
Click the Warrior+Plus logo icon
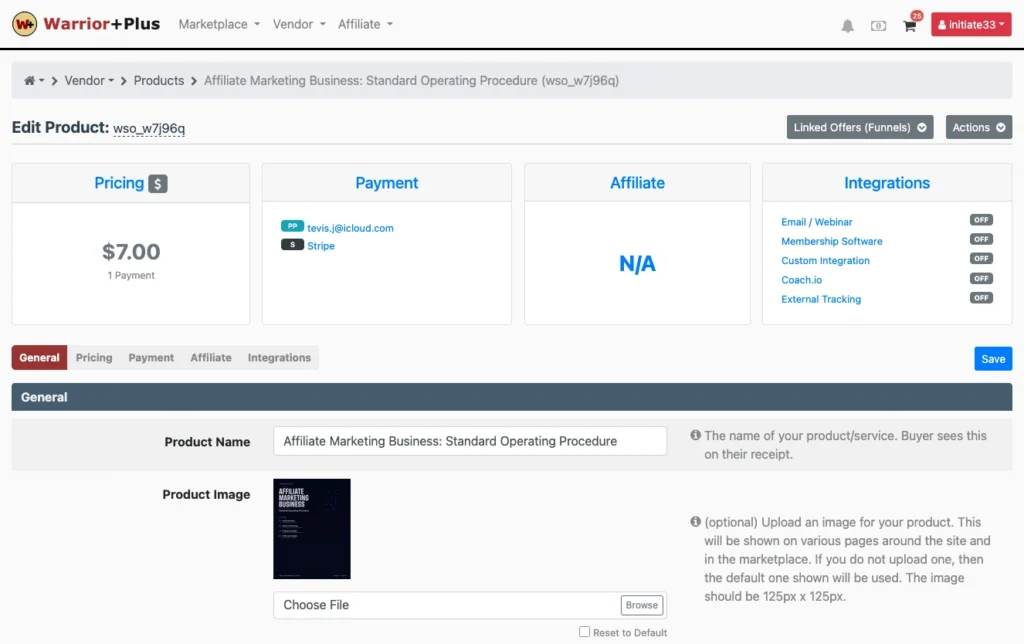tap(24, 24)
